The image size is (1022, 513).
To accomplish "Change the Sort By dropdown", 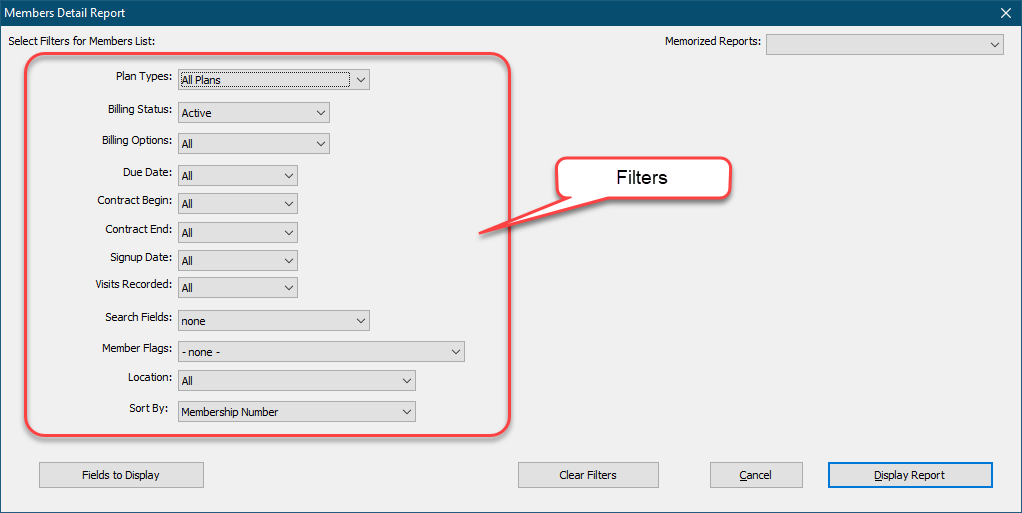I will coord(296,412).
